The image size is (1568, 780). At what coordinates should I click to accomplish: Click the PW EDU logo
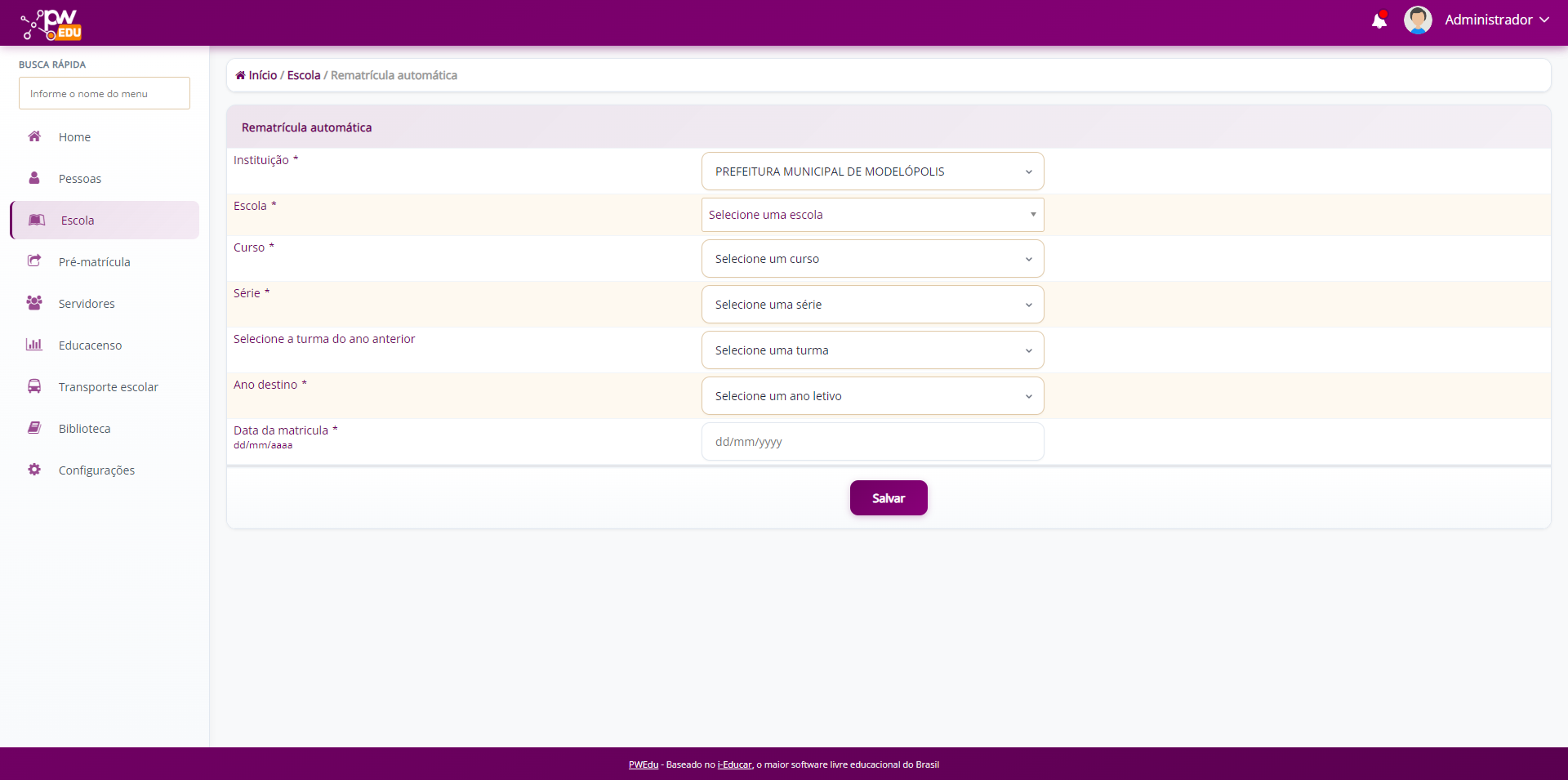tap(51, 24)
